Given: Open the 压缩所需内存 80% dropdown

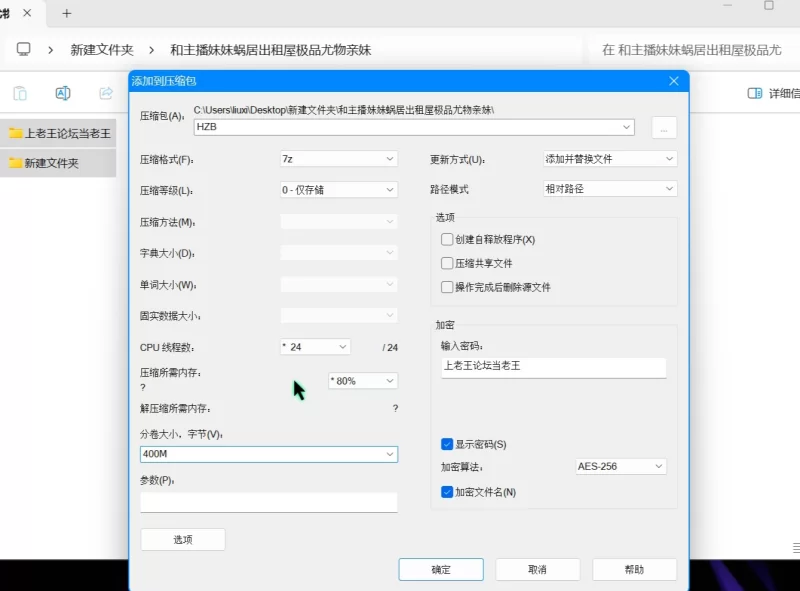Looking at the screenshot, I should coord(363,381).
